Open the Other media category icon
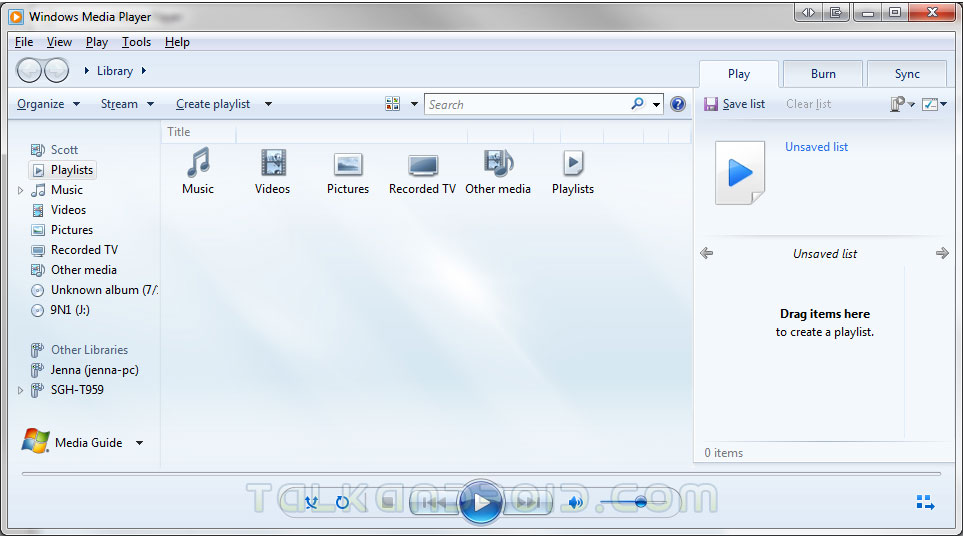The image size is (963, 537). (x=498, y=163)
